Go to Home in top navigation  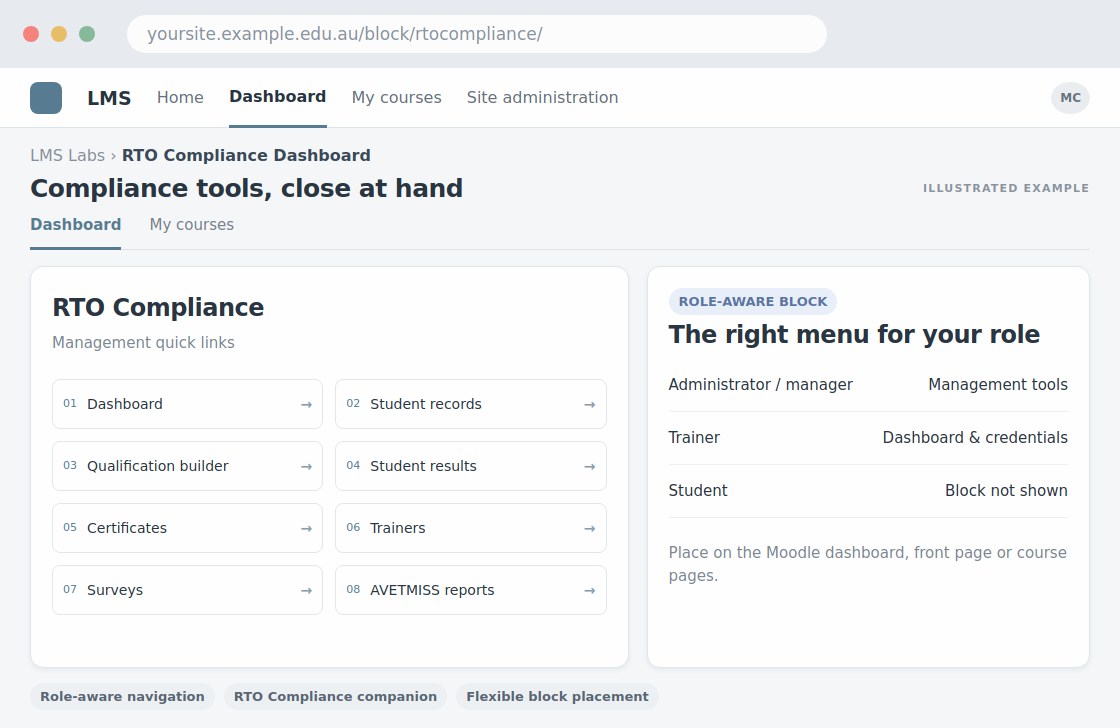(180, 97)
